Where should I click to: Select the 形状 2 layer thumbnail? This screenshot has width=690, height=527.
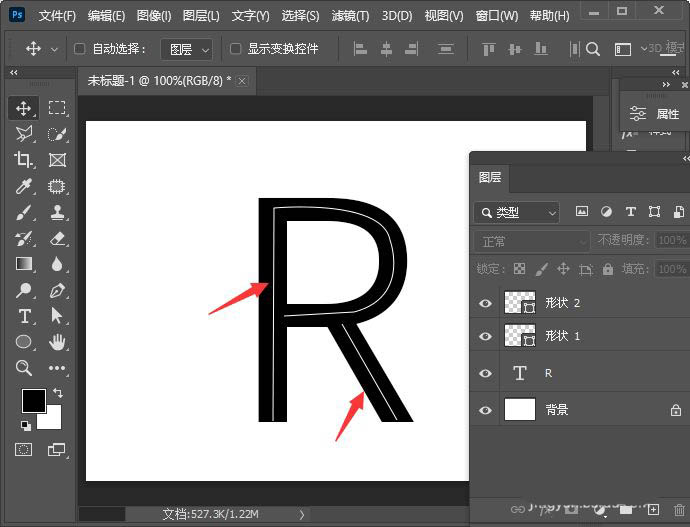pos(520,303)
